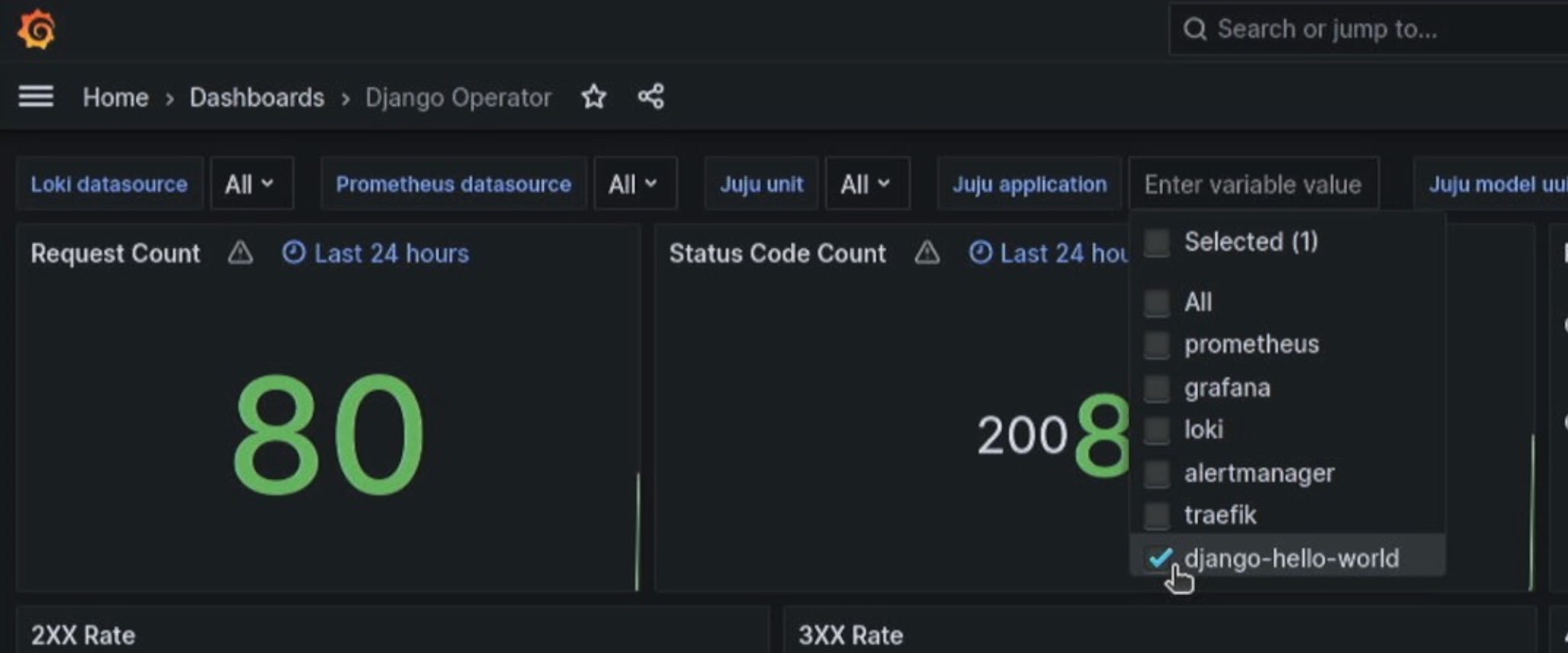Click the Grafana logo icon
Image resolution: width=1568 pixels, height=653 pixels.
36,29
